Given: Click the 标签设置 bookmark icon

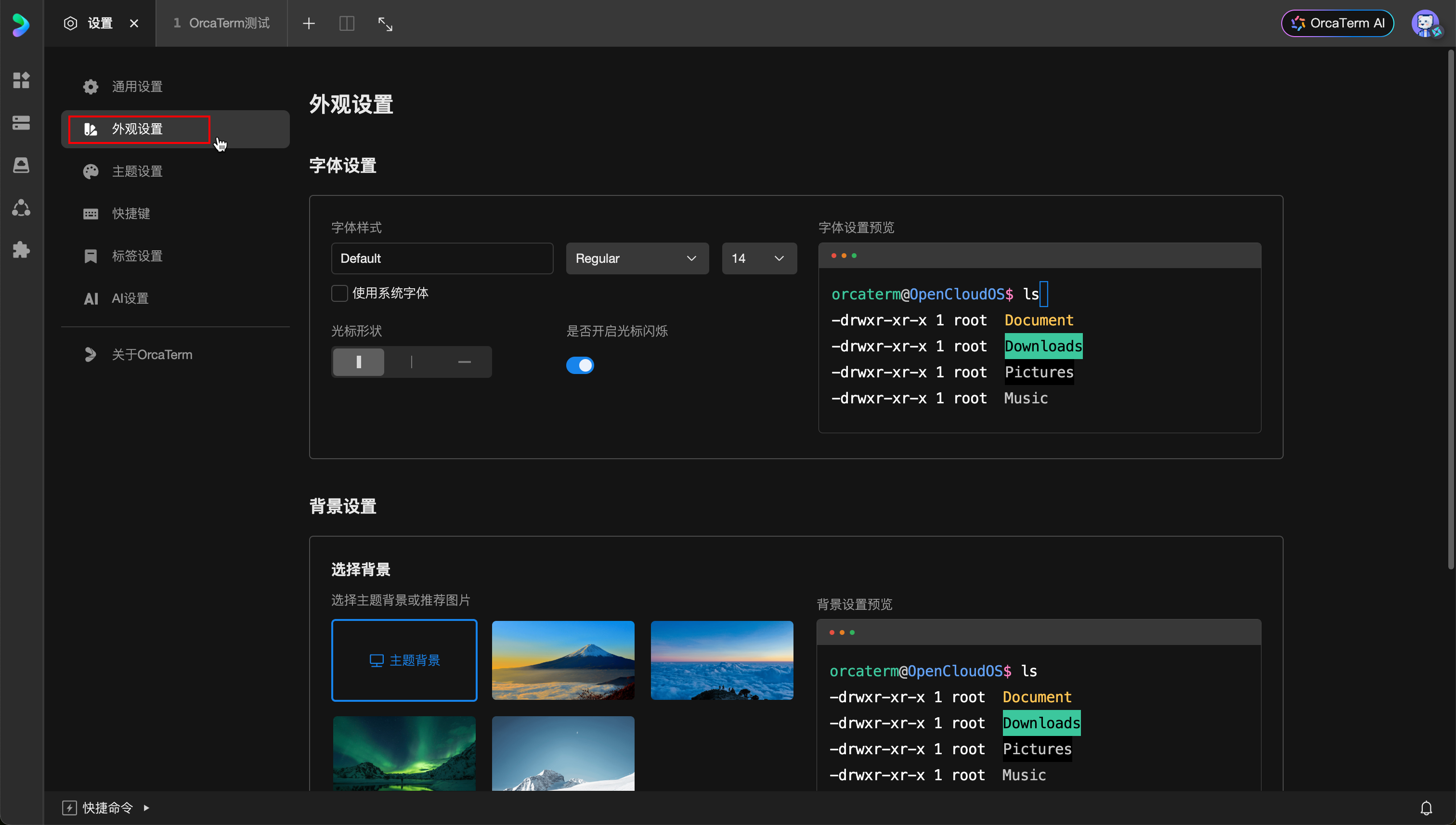Looking at the screenshot, I should coord(91,256).
